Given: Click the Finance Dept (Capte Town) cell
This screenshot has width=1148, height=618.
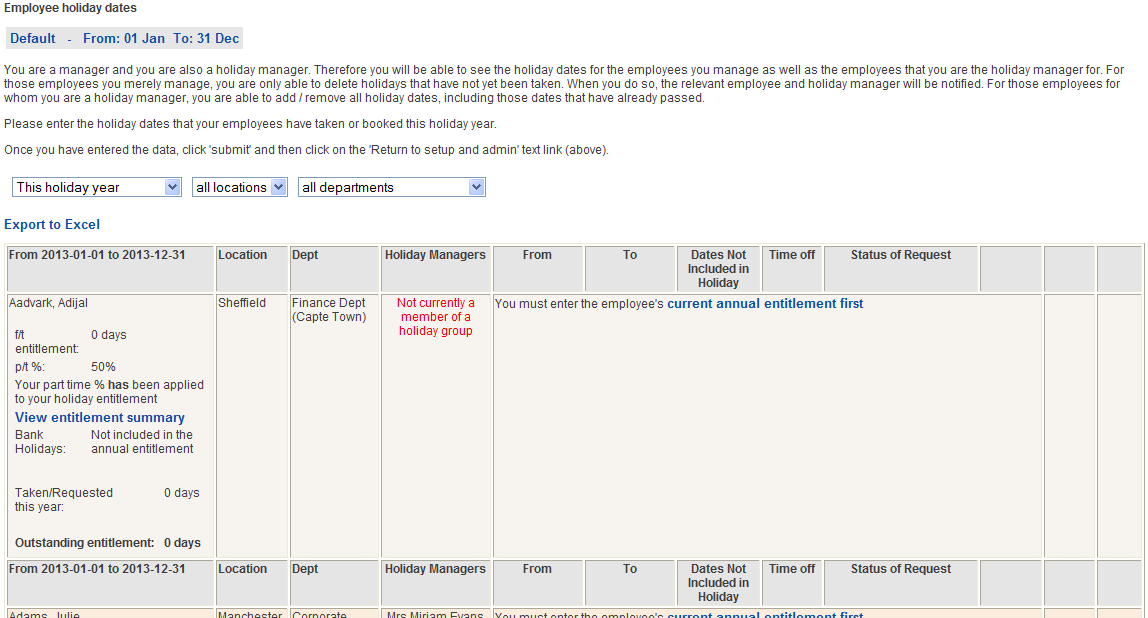Looking at the screenshot, I should click(329, 310).
